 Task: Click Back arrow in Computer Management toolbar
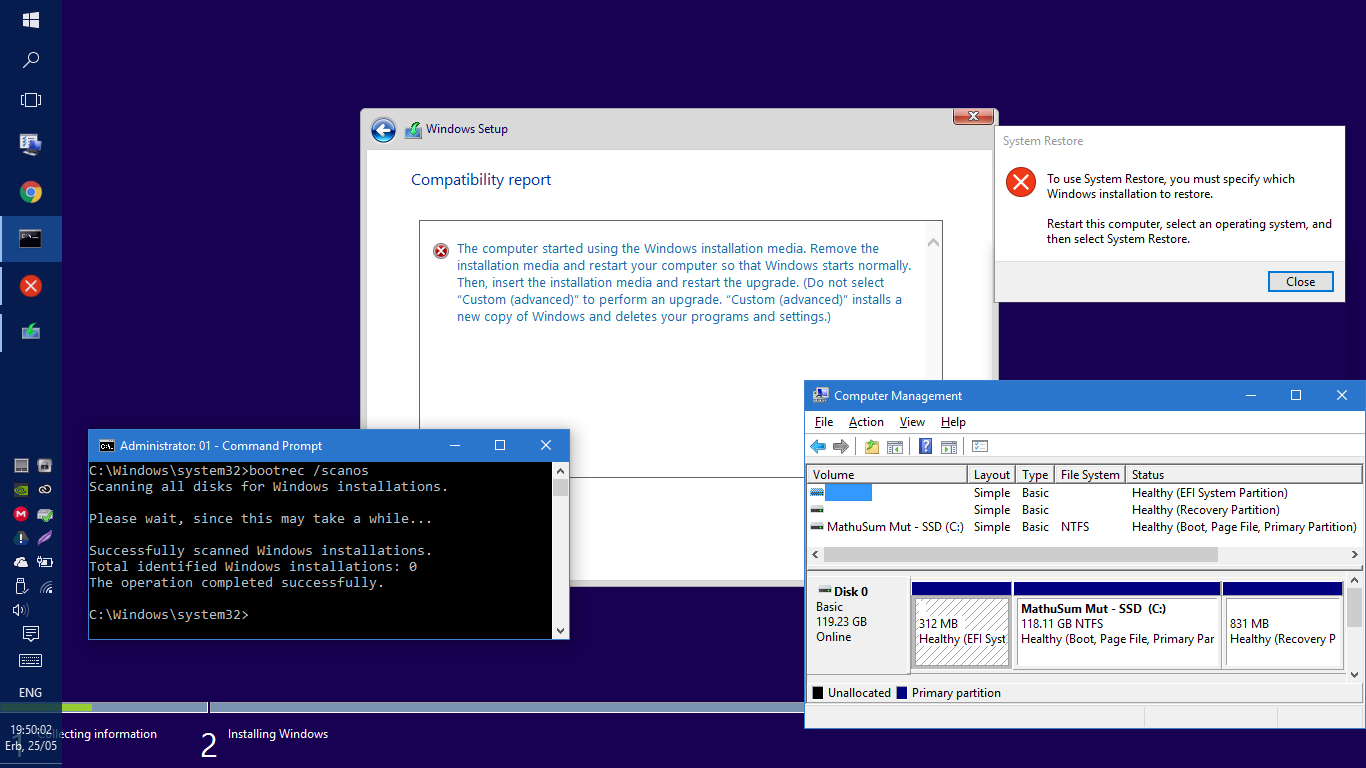pyautogui.click(x=818, y=446)
